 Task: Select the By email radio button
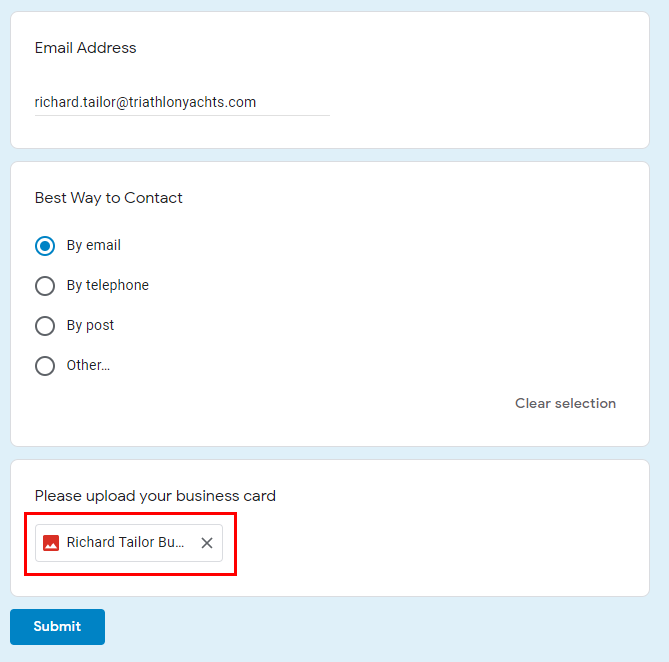45,246
